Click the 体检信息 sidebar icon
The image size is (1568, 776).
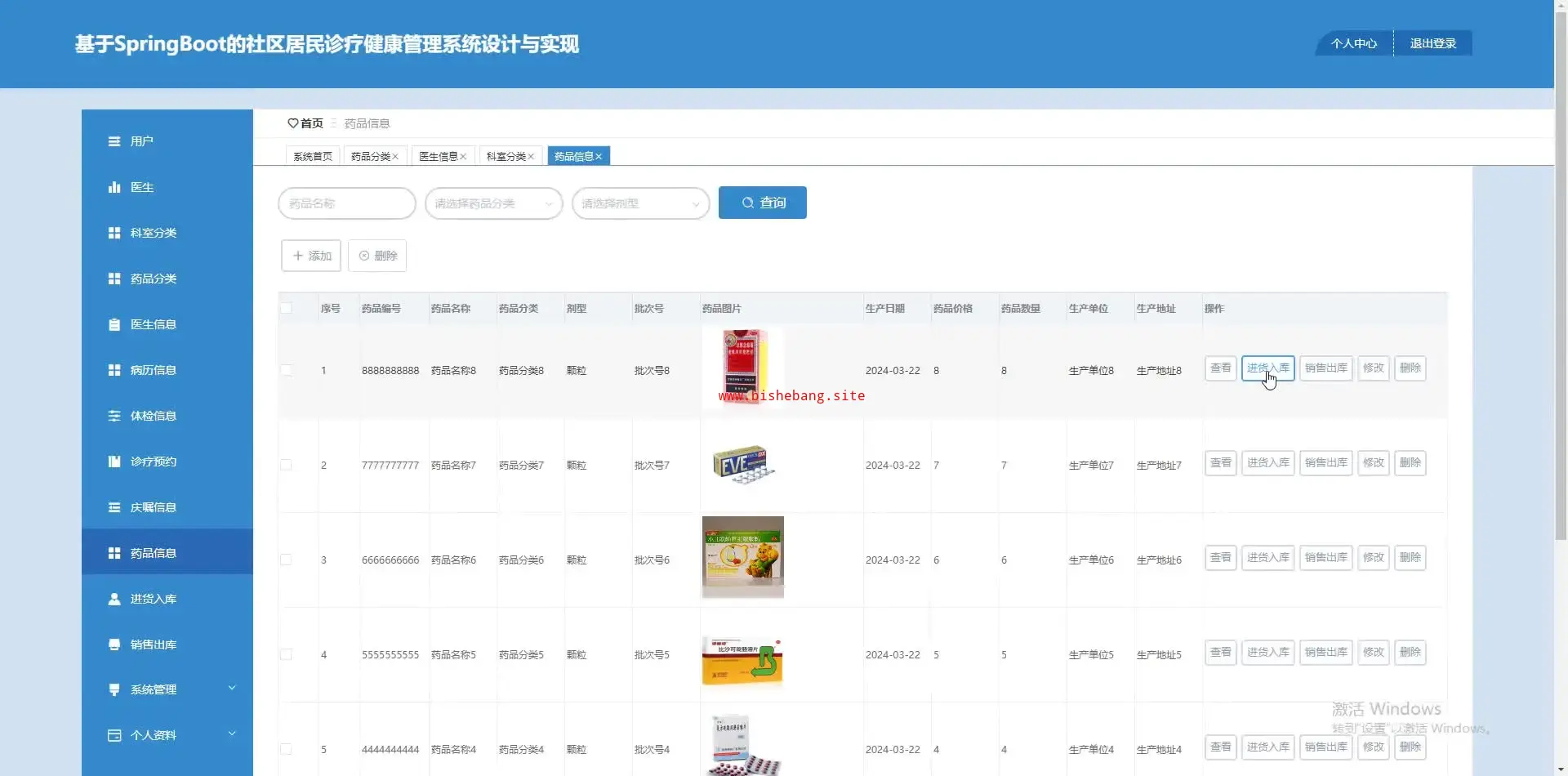pos(114,416)
